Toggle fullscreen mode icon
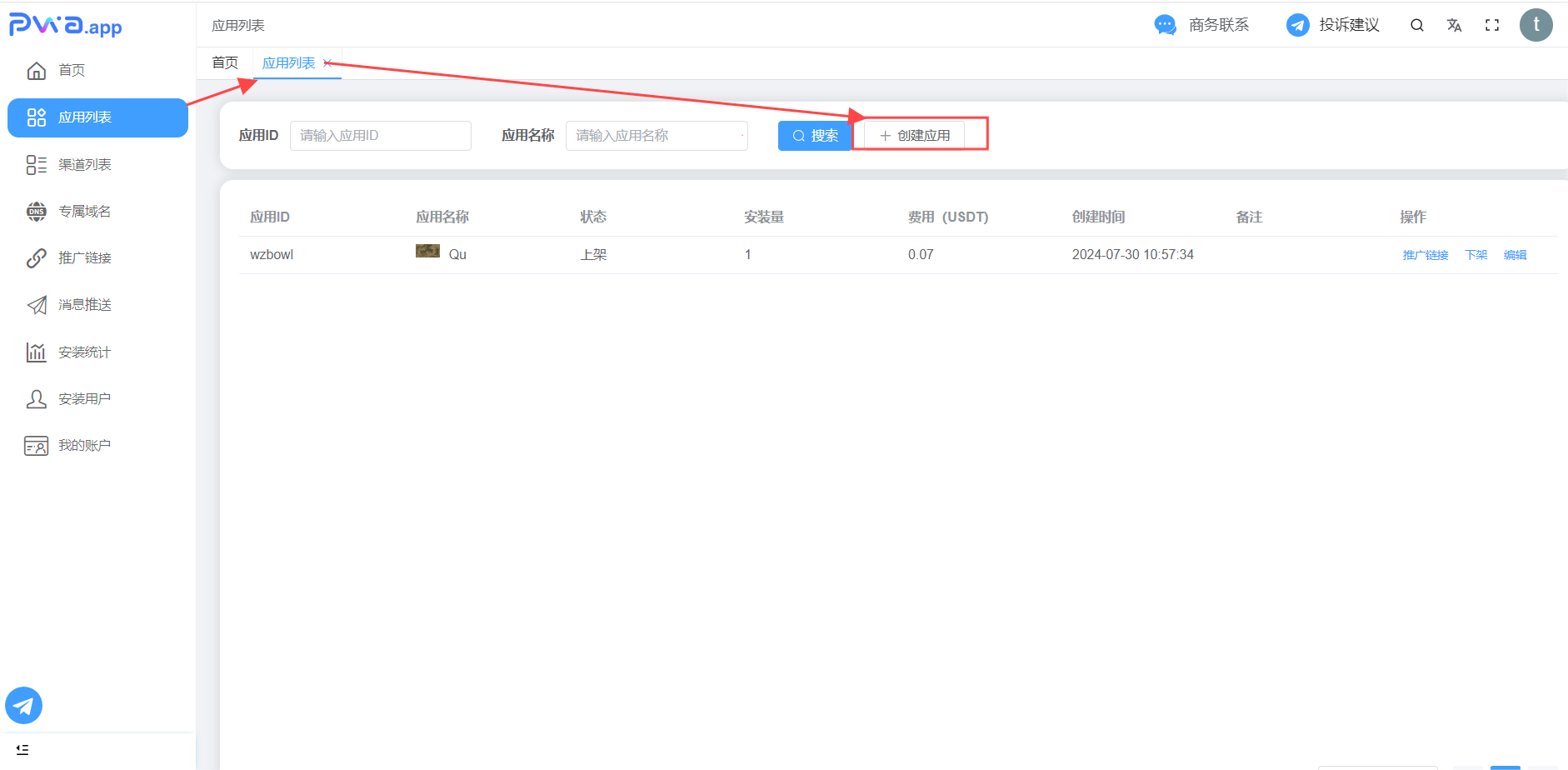1568x770 pixels. (1492, 25)
